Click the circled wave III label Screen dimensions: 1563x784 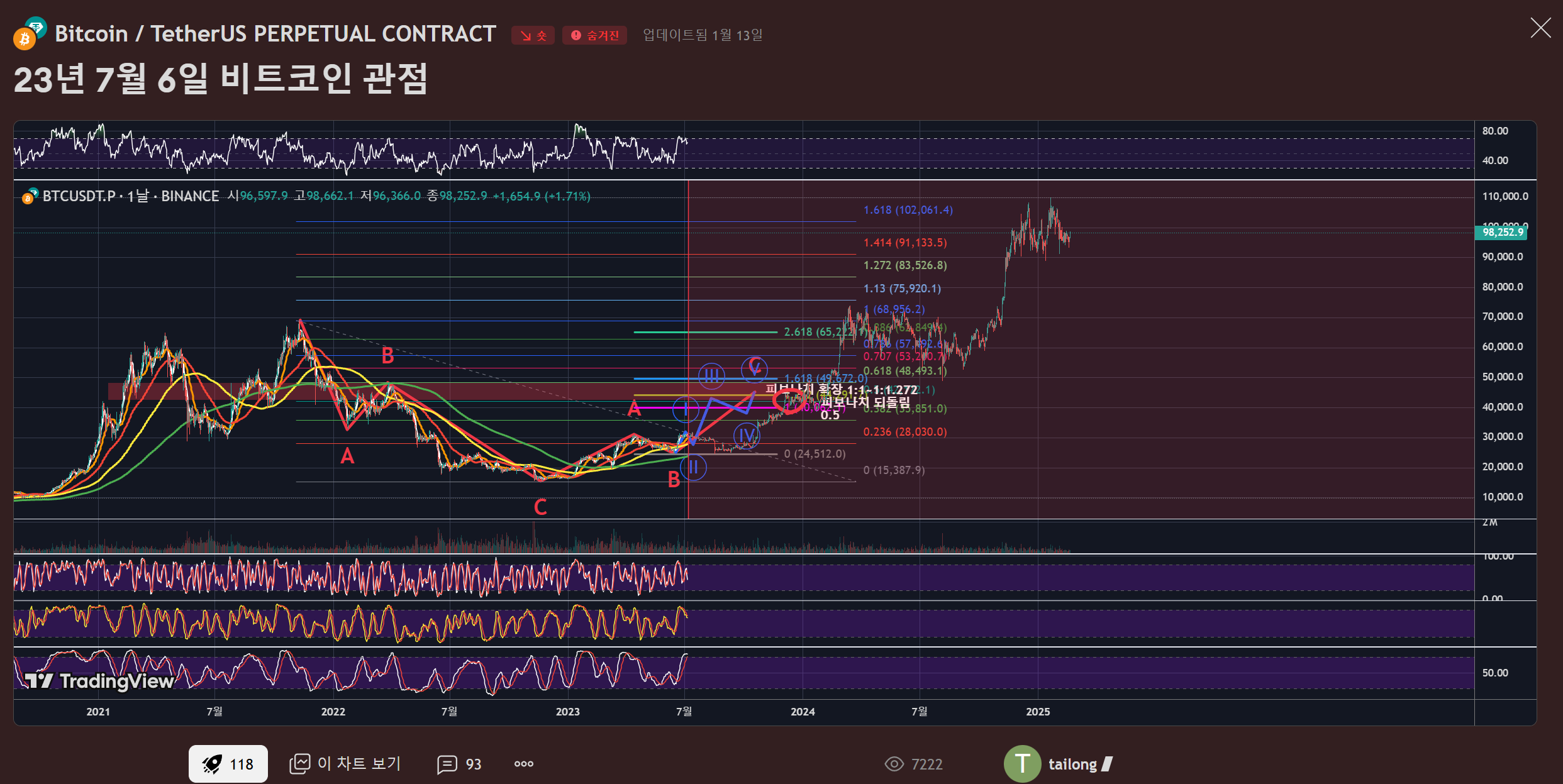(x=711, y=375)
